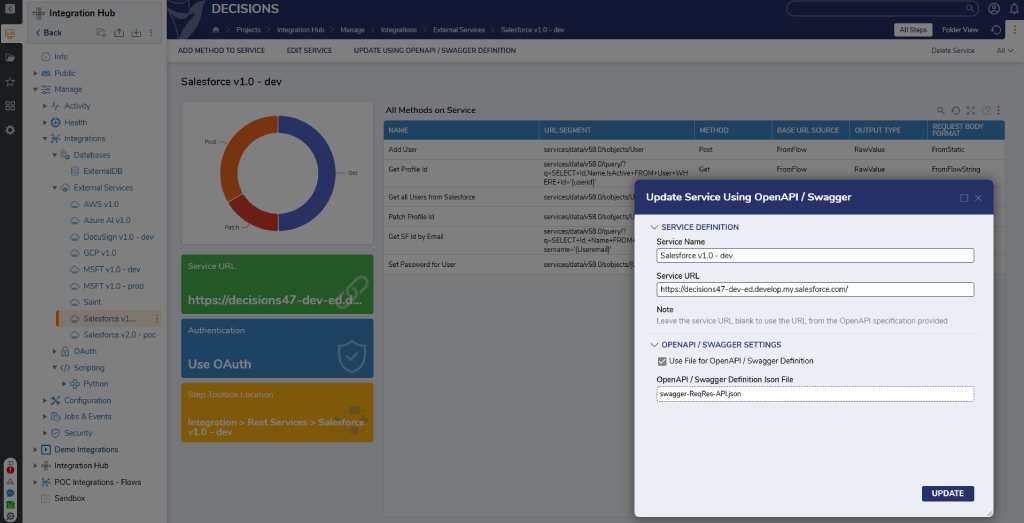Click the home icon in breadcrumb

[x=216, y=30]
